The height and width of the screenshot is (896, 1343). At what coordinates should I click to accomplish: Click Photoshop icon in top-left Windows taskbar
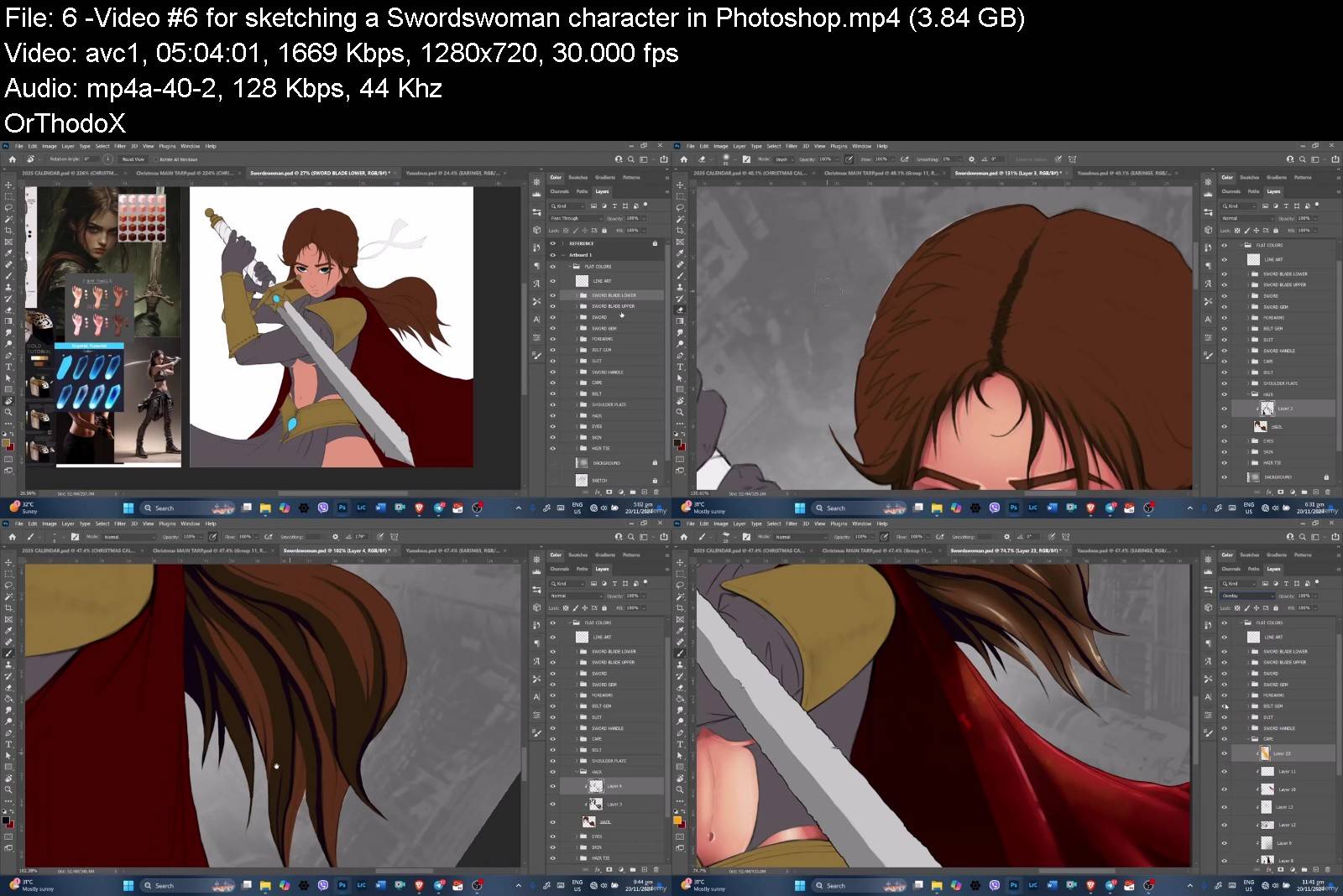pos(342,508)
